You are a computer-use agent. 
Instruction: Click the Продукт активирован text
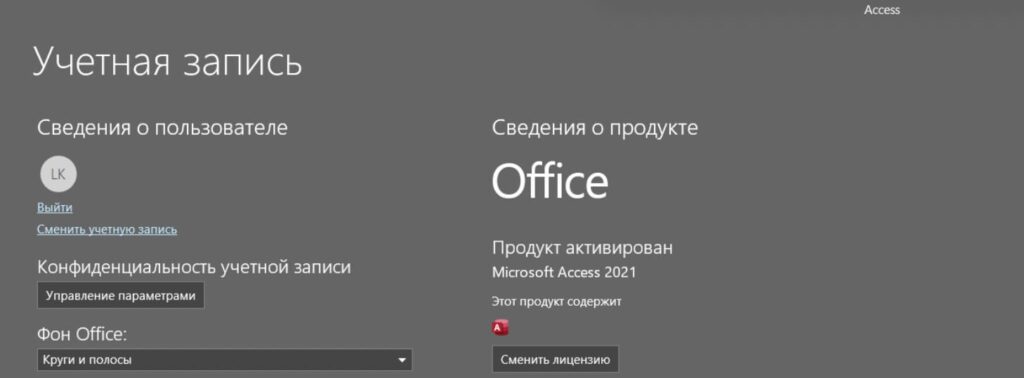583,248
